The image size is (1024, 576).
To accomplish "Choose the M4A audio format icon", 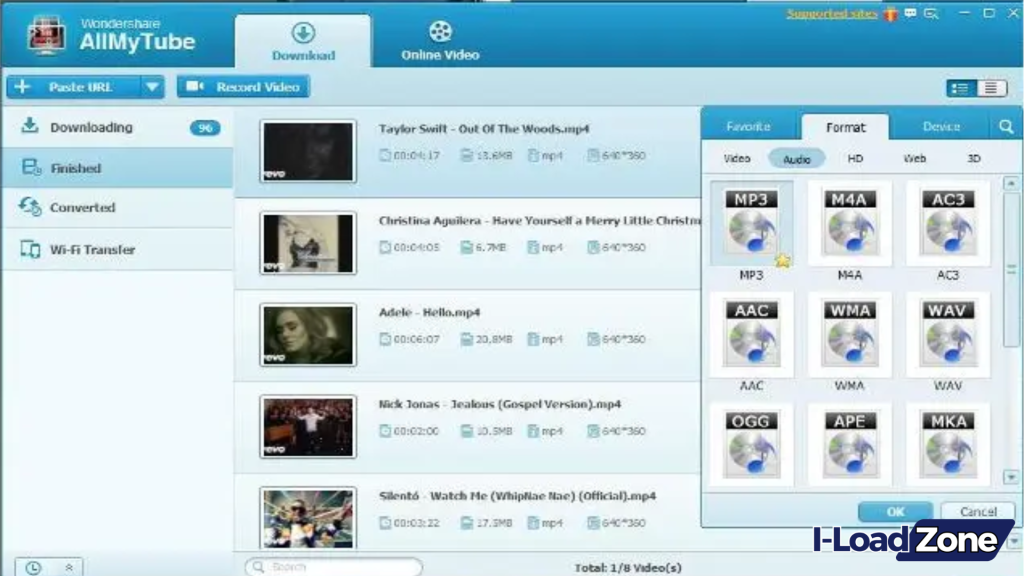I will tap(850, 223).
